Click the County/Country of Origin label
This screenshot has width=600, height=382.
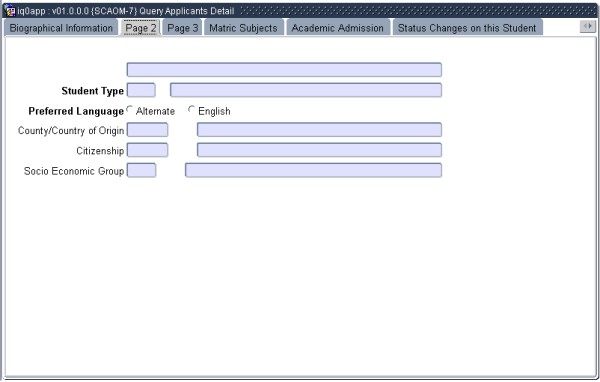pos(71,131)
